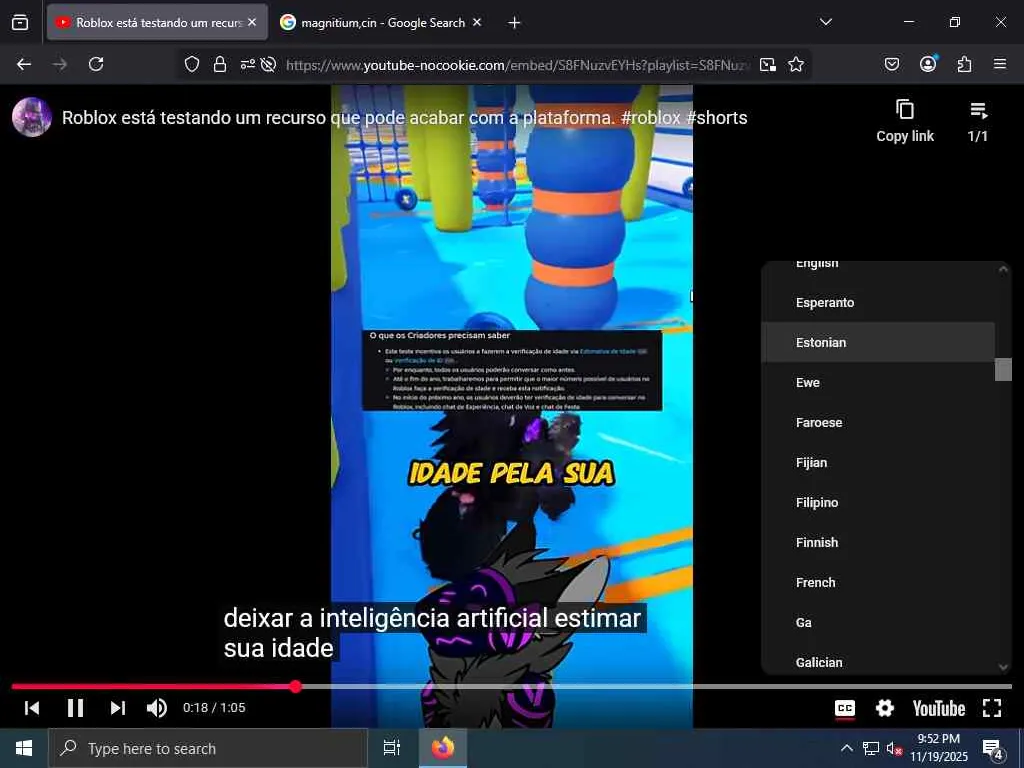Screen dimensions: 1024x768
Task: Open the extensions puzzle menu
Action: (x=964, y=64)
